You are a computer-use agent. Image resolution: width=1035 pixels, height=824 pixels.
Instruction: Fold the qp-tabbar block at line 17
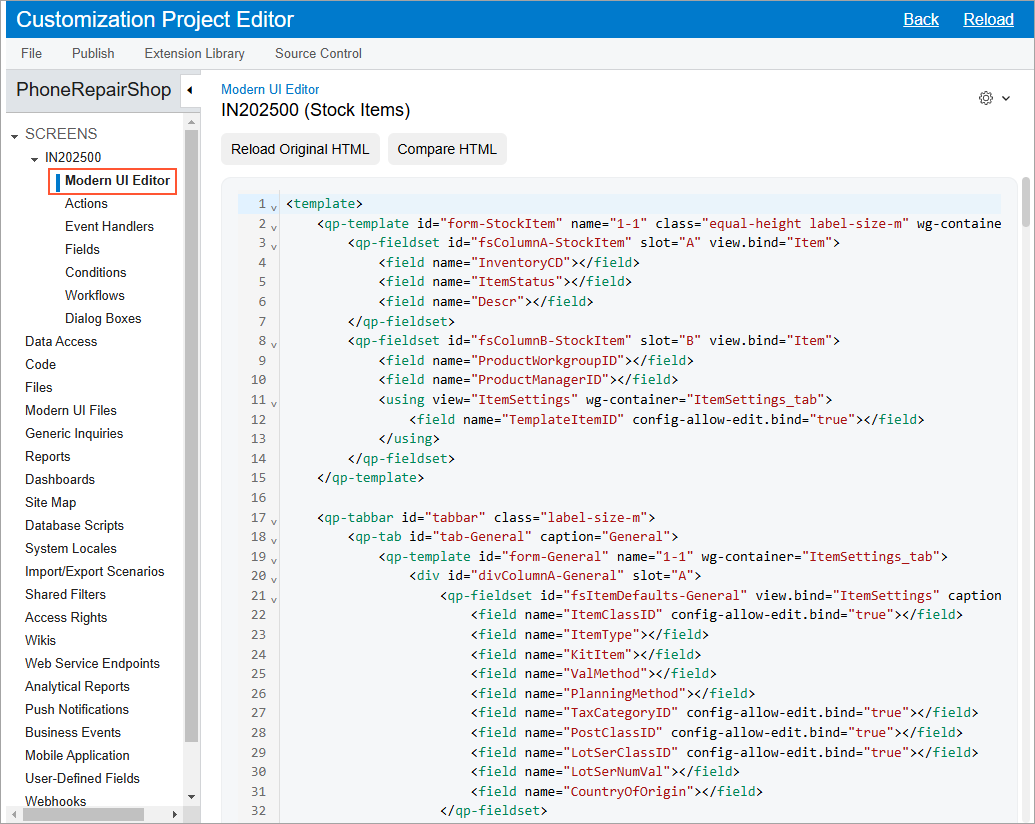point(274,519)
